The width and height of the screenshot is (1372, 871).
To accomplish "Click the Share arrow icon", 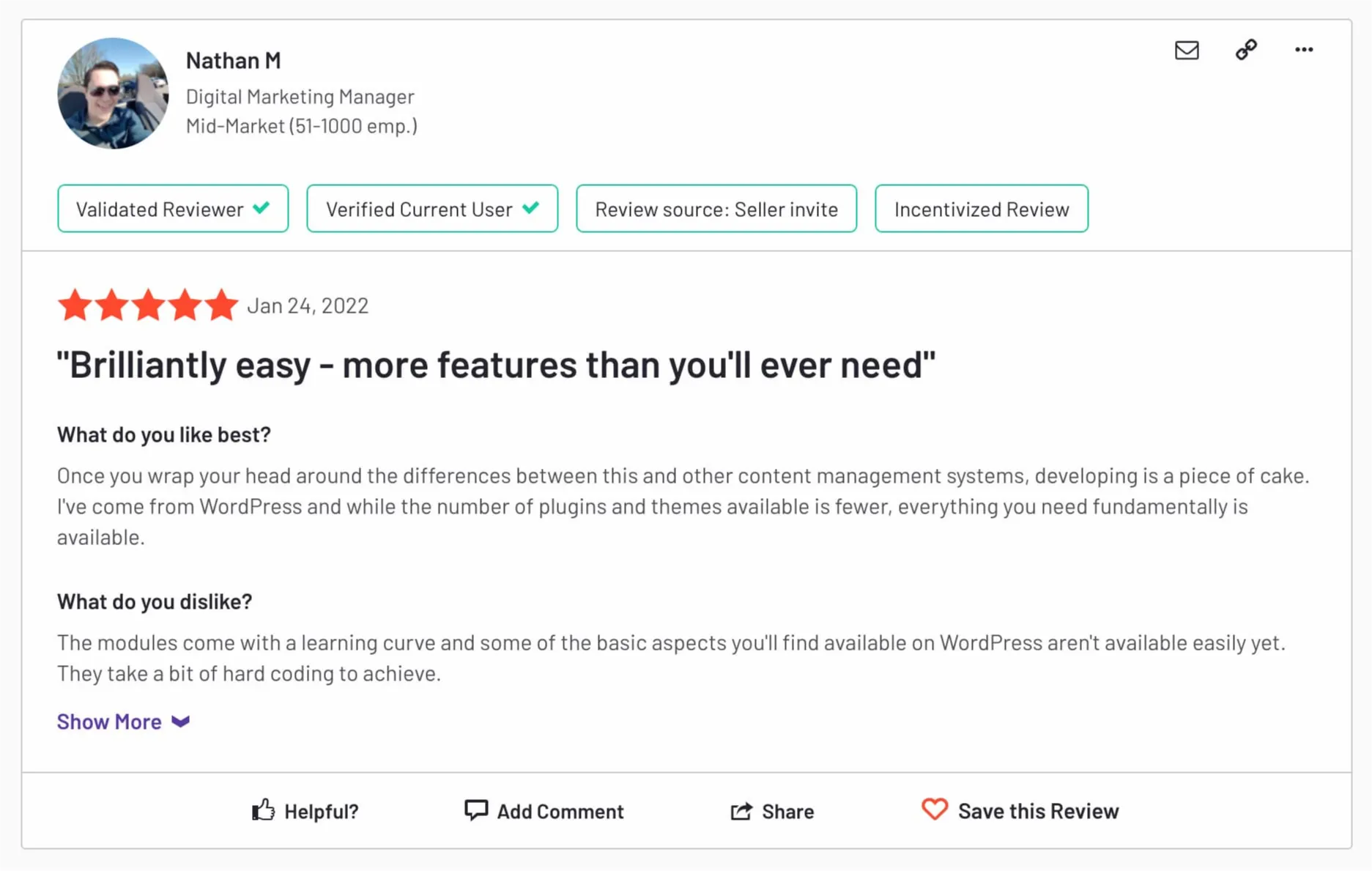I will tap(741, 811).
